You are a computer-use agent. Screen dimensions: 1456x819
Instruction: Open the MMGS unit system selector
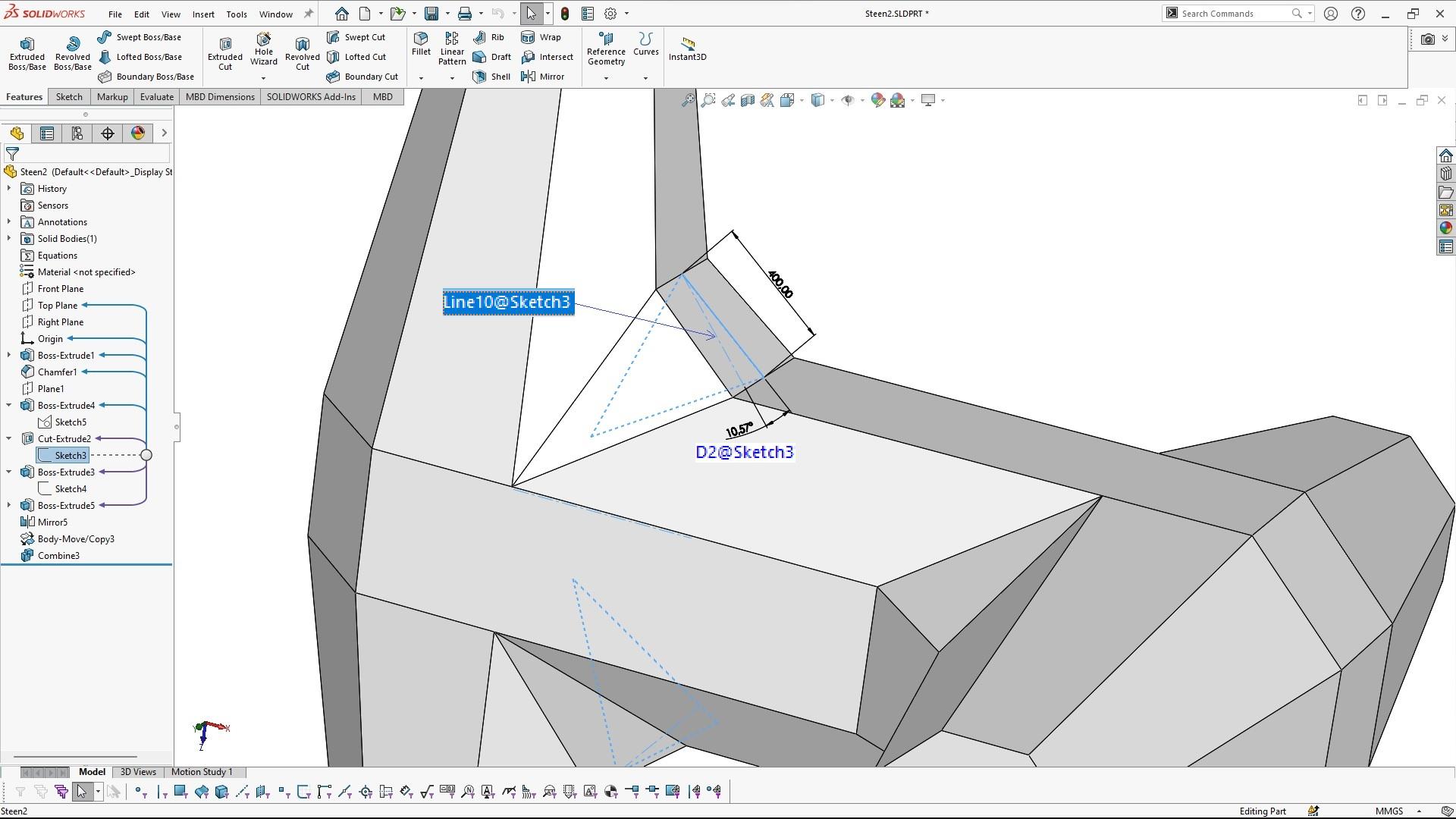[1389, 811]
